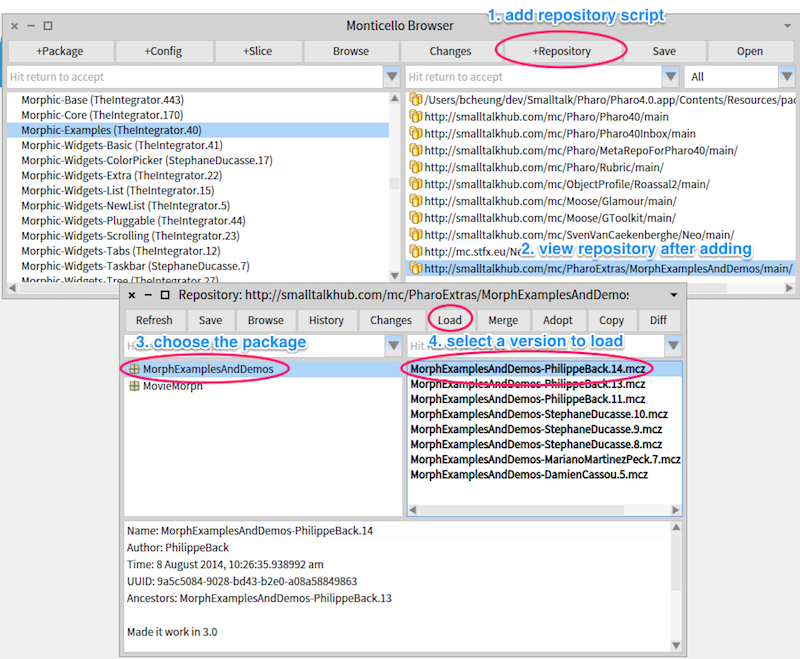This screenshot has width=800, height=659.
Task: Click the icon beside the GToolkit/main repository
Action: pos(416,217)
